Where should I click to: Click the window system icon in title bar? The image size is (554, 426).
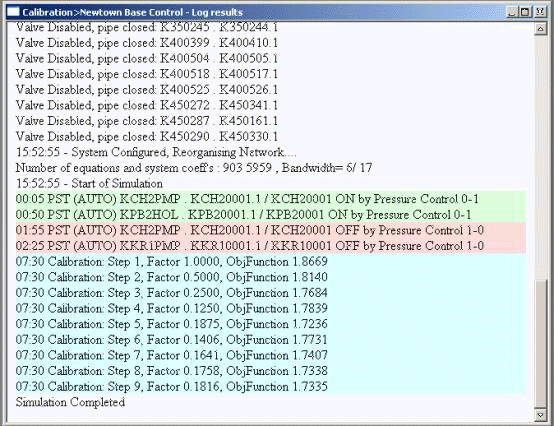click(13, 12)
